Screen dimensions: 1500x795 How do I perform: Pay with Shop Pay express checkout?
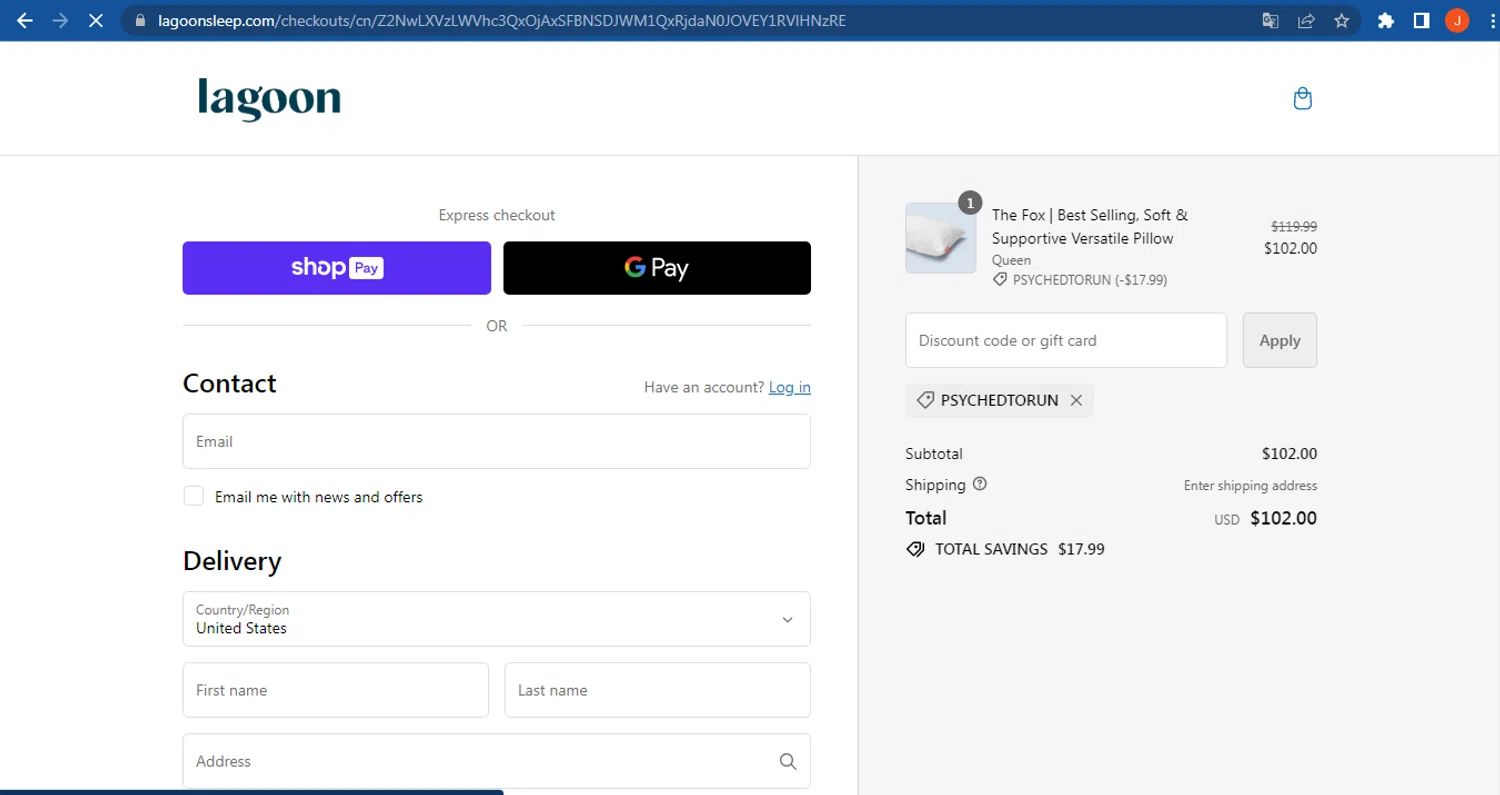click(x=337, y=268)
